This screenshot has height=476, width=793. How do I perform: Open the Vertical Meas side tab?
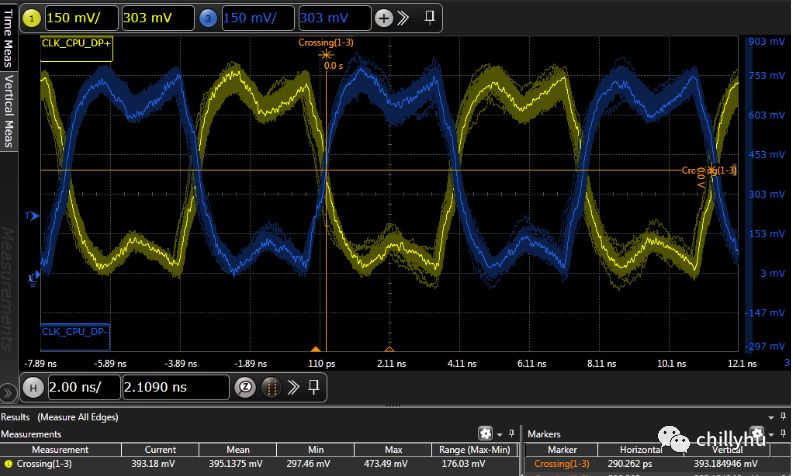point(8,110)
